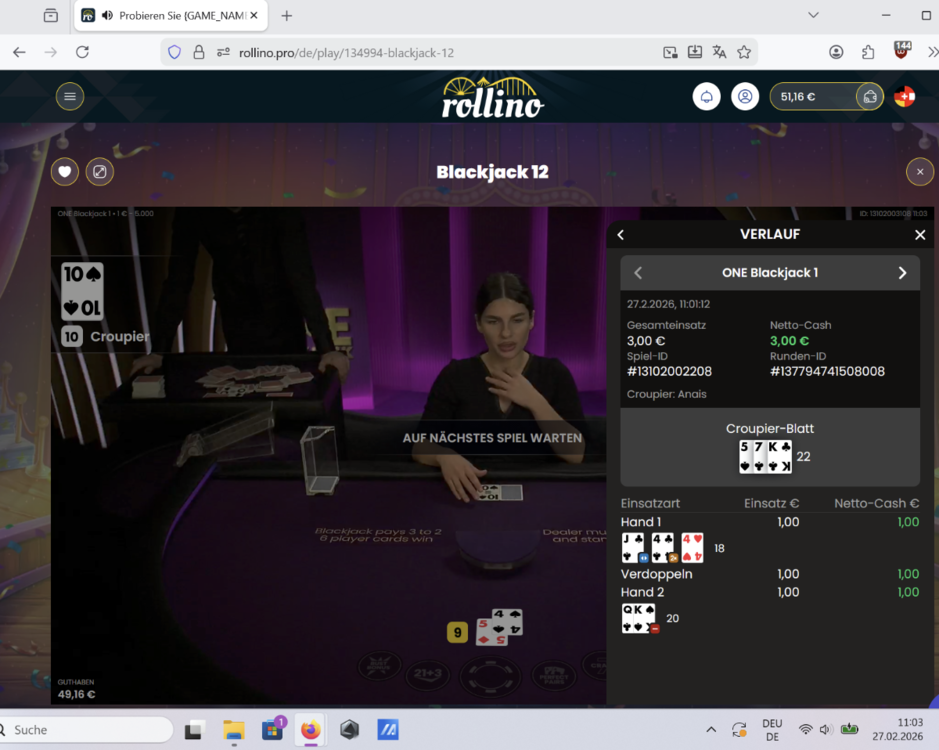Open the user profile icon
The width and height of the screenshot is (939, 750).
(744, 96)
